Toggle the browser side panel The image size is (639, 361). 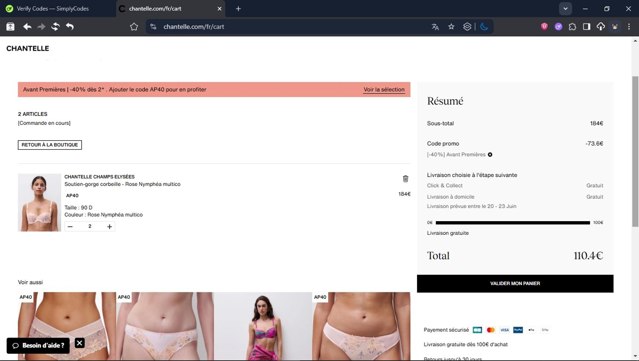click(x=586, y=26)
